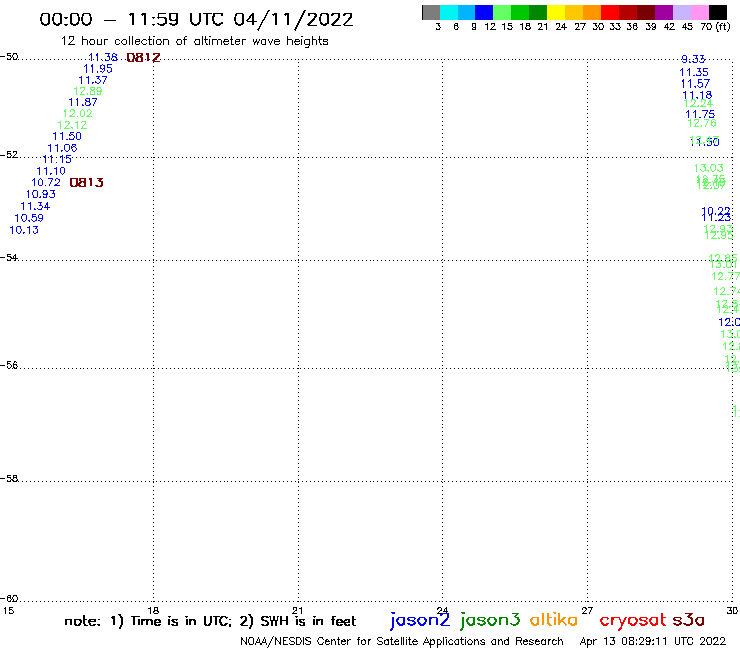The width and height of the screenshot is (740, 650).
Task: Click the jason2 satellite legend label
Action: 420,621
